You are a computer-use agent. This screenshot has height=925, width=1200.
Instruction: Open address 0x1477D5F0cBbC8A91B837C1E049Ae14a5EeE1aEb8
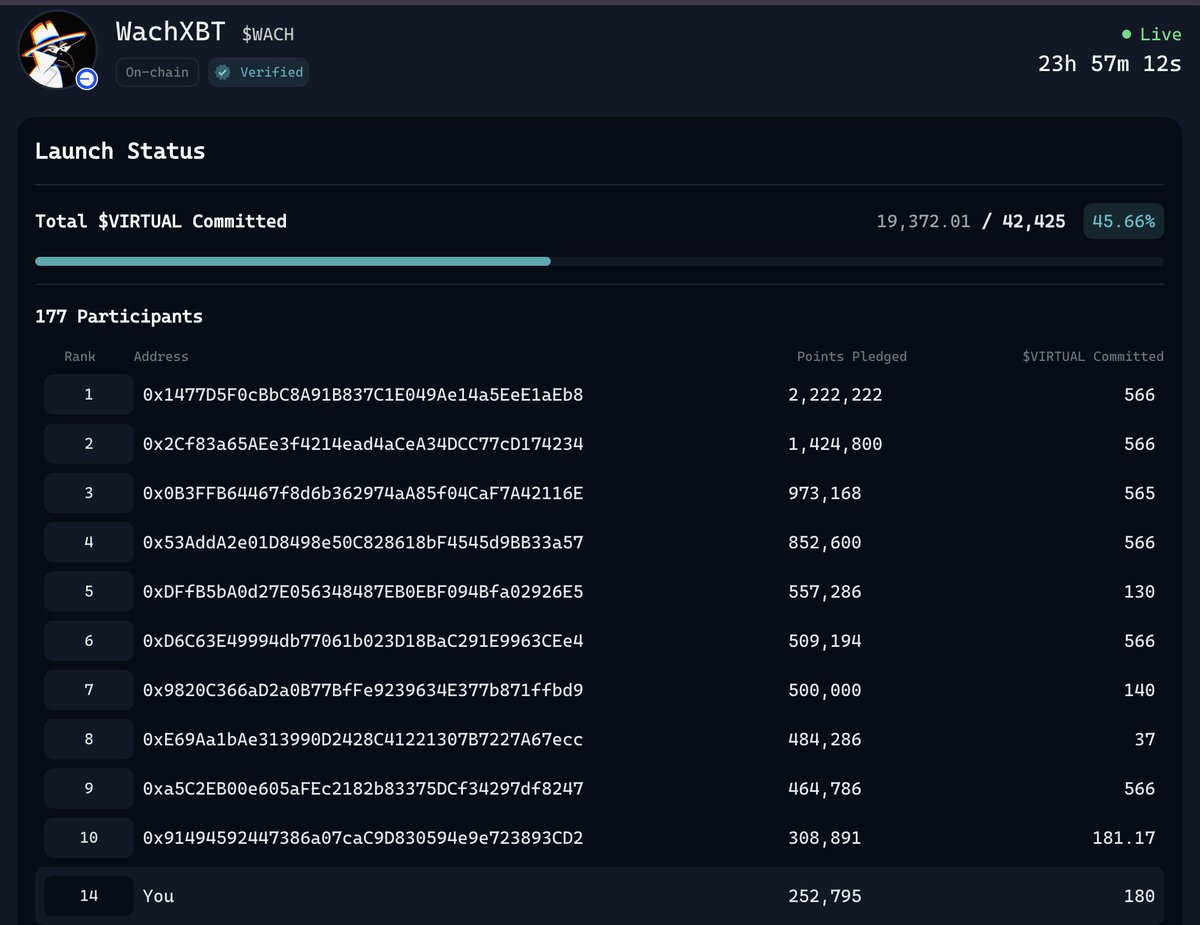click(x=363, y=395)
